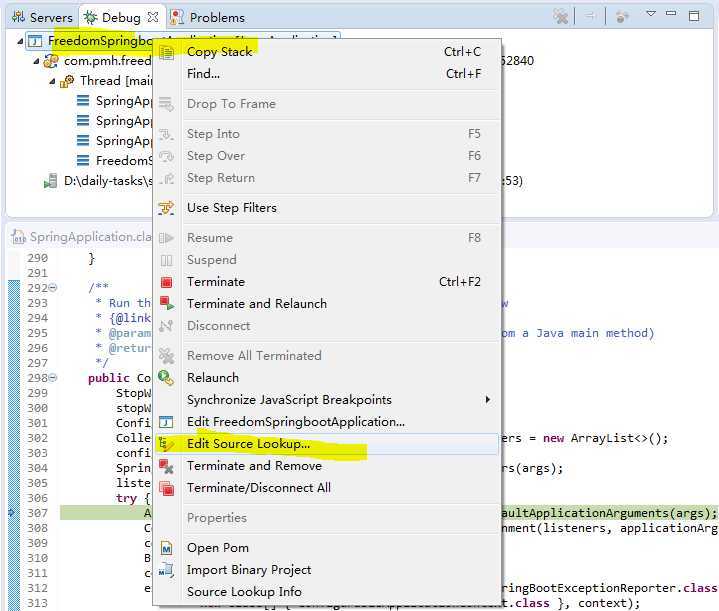Fold the method at line 298
Image resolution: width=719 pixels, height=611 pixels.
(53, 378)
